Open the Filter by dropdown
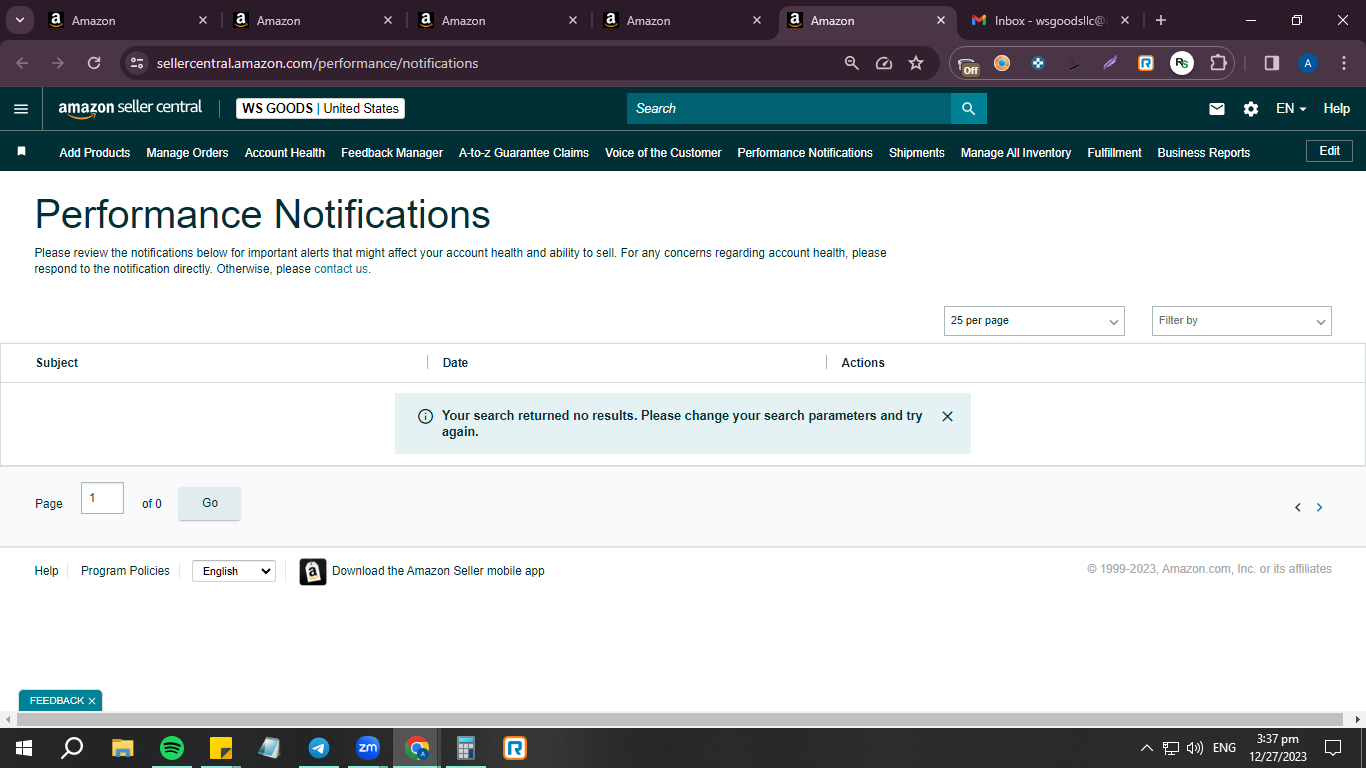Image resolution: width=1366 pixels, height=768 pixels. click(x=1242, y=321)
